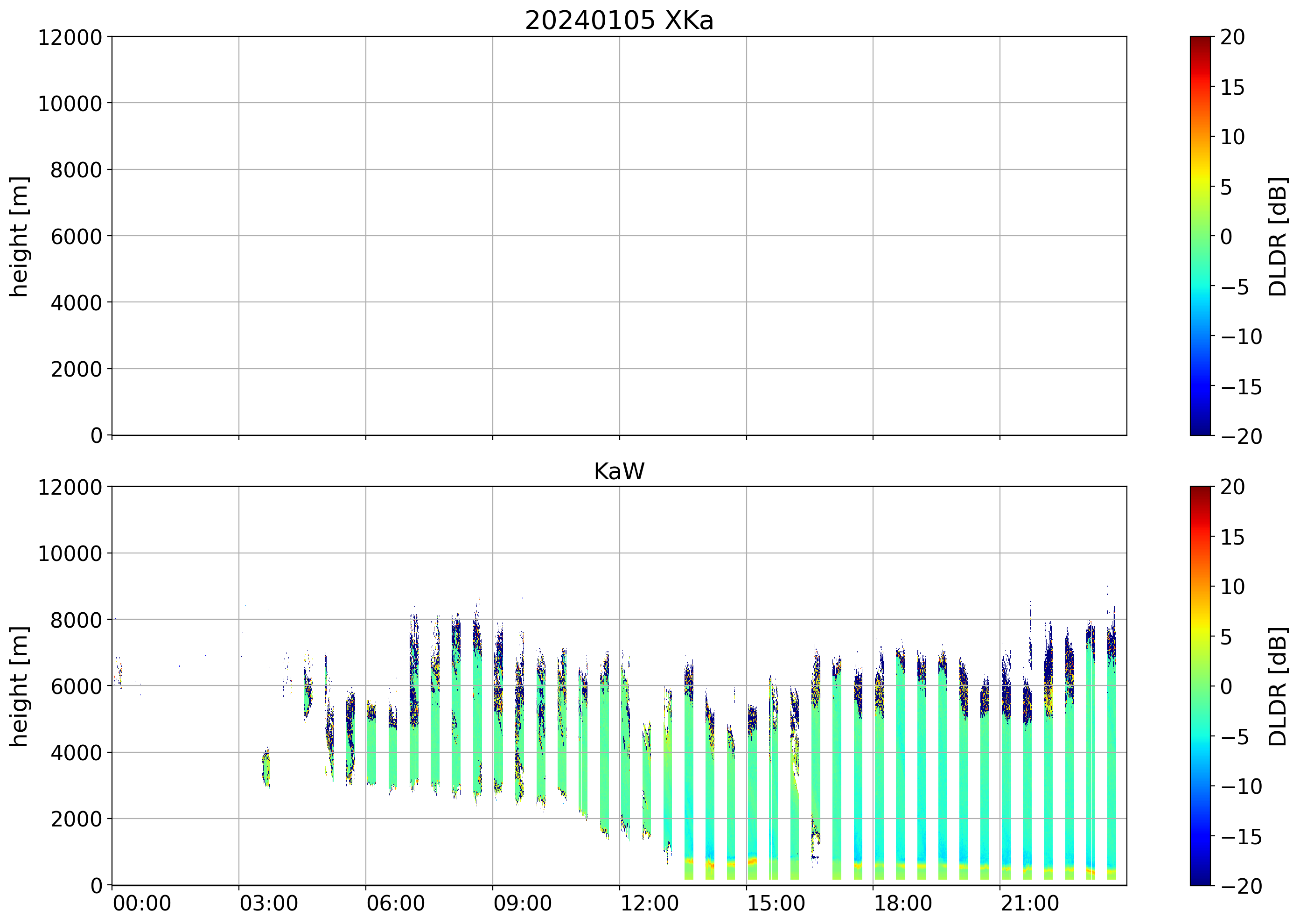Click the '12000' tick of top plot

70,37
